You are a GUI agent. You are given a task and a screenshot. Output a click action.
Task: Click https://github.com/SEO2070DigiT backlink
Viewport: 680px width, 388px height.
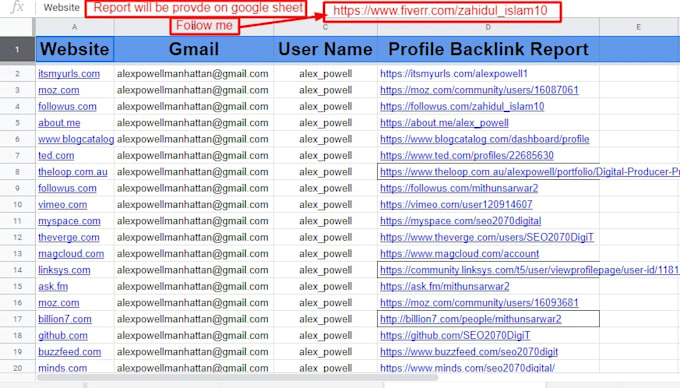[455, 336]
